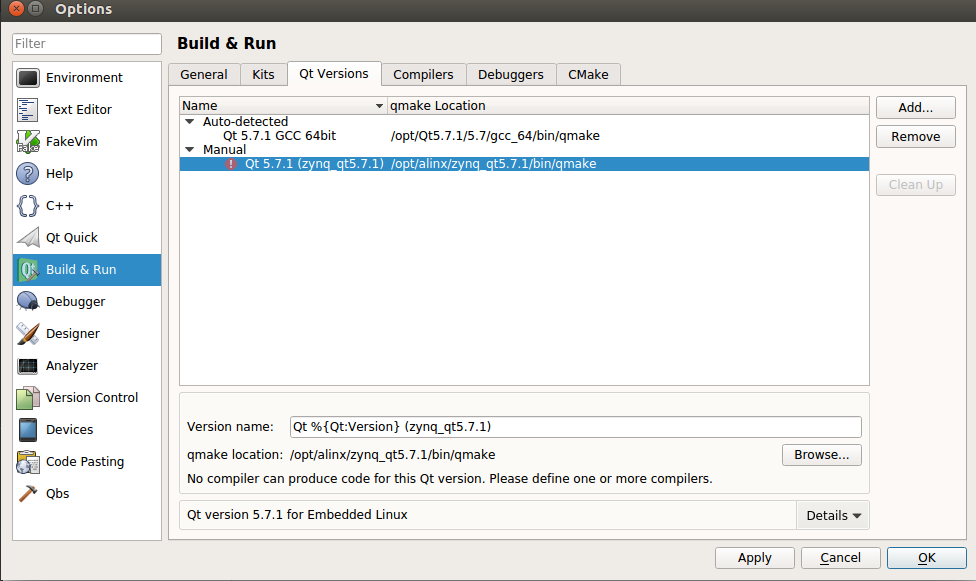Click the Cancel button
This screenshot has height=581, width=976.
pos(840,558)
